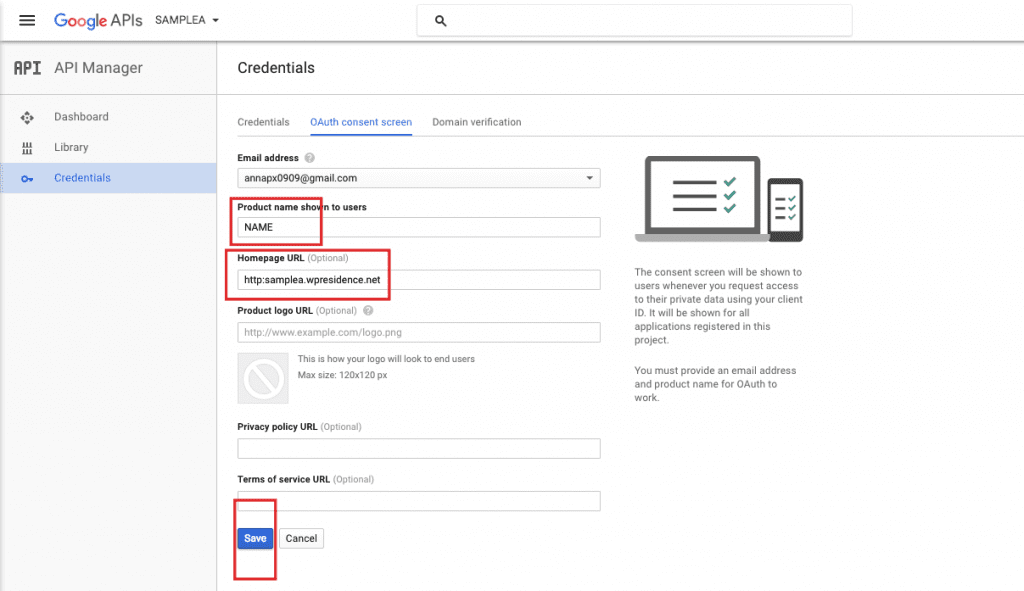Save the consent screen settings
1024x591 pixels.
coord(255,538)
